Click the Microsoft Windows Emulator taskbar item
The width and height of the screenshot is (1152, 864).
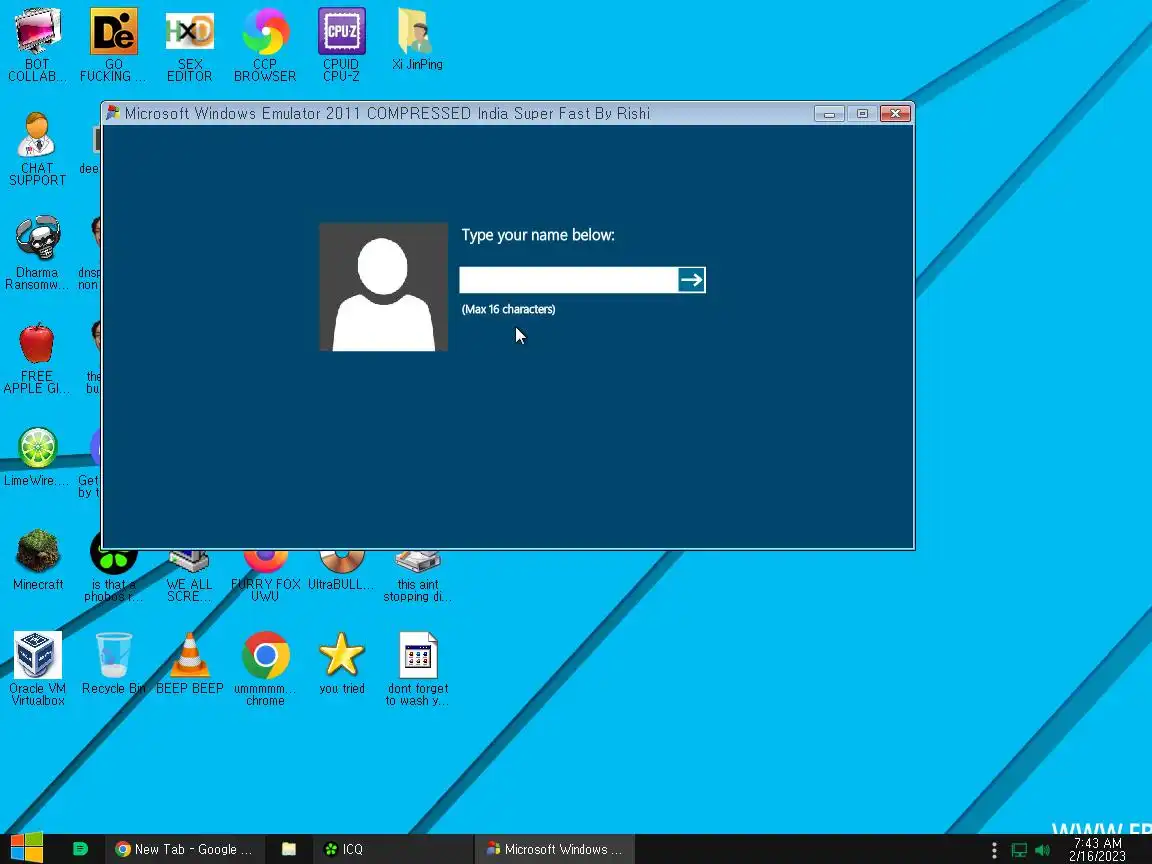[x=555, y=849]
